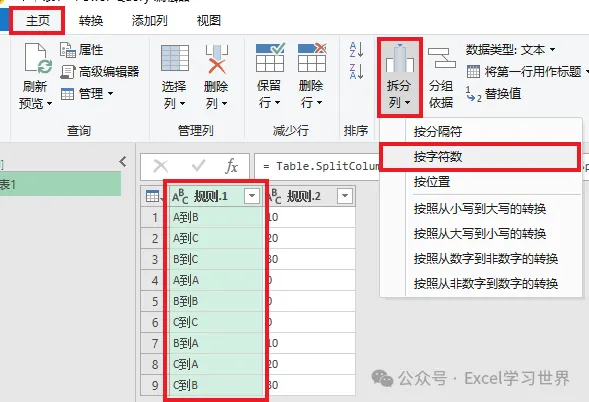The width and height of the screenshot is (589, 402).
Task: Click into the Table.SplitColumn formula bar
Action: [317, 166]
